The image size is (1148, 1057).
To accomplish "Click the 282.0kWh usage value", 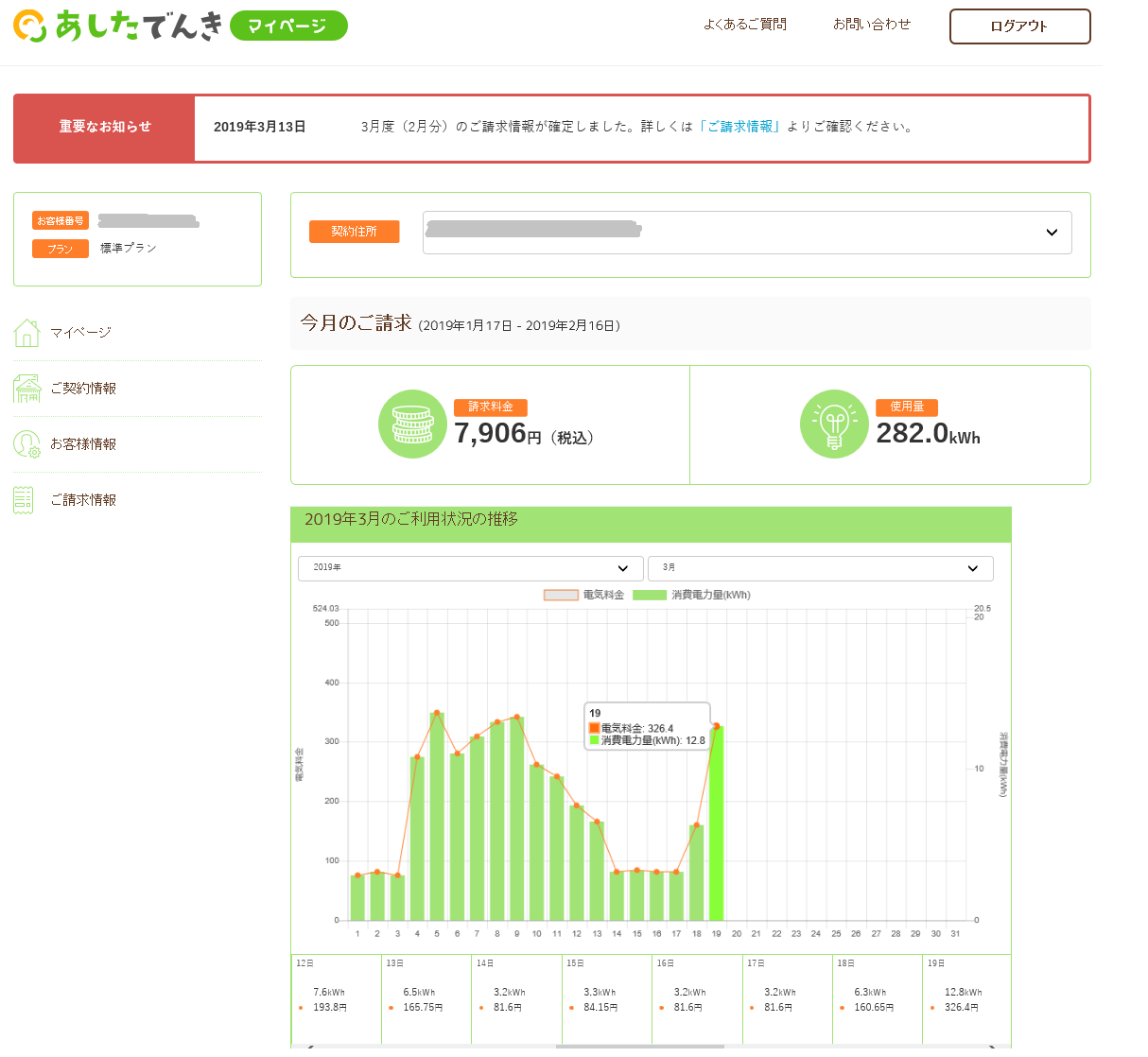I will 928,434.
